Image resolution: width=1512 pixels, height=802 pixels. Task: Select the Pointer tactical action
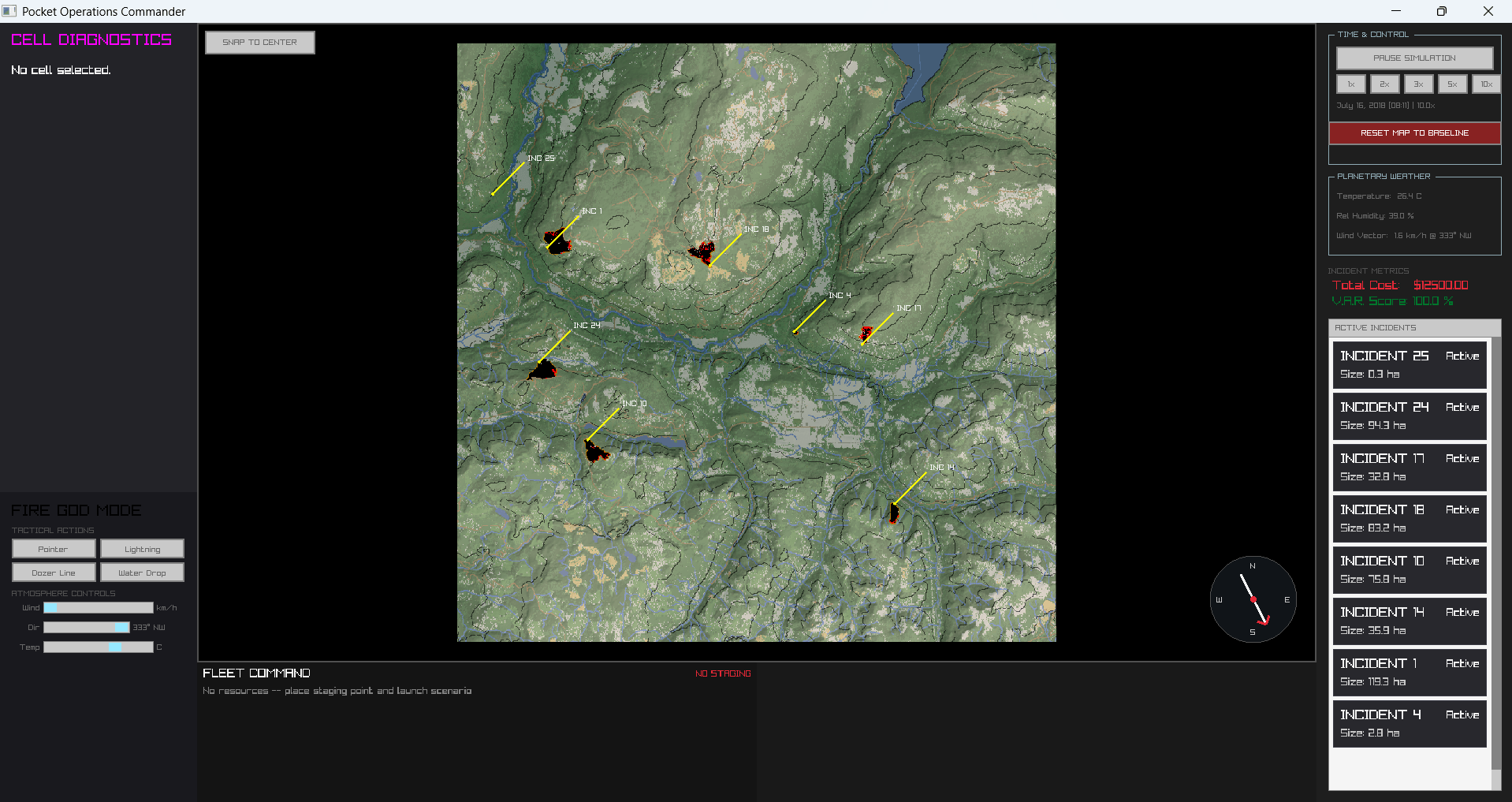coord(54,549)
